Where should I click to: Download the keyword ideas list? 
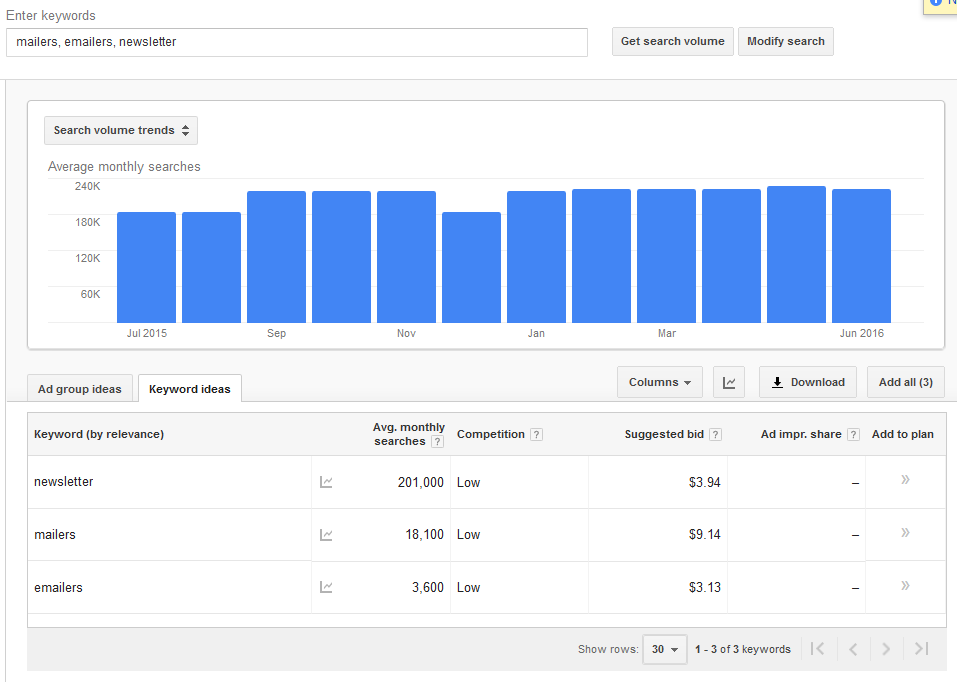click(808, 382)
